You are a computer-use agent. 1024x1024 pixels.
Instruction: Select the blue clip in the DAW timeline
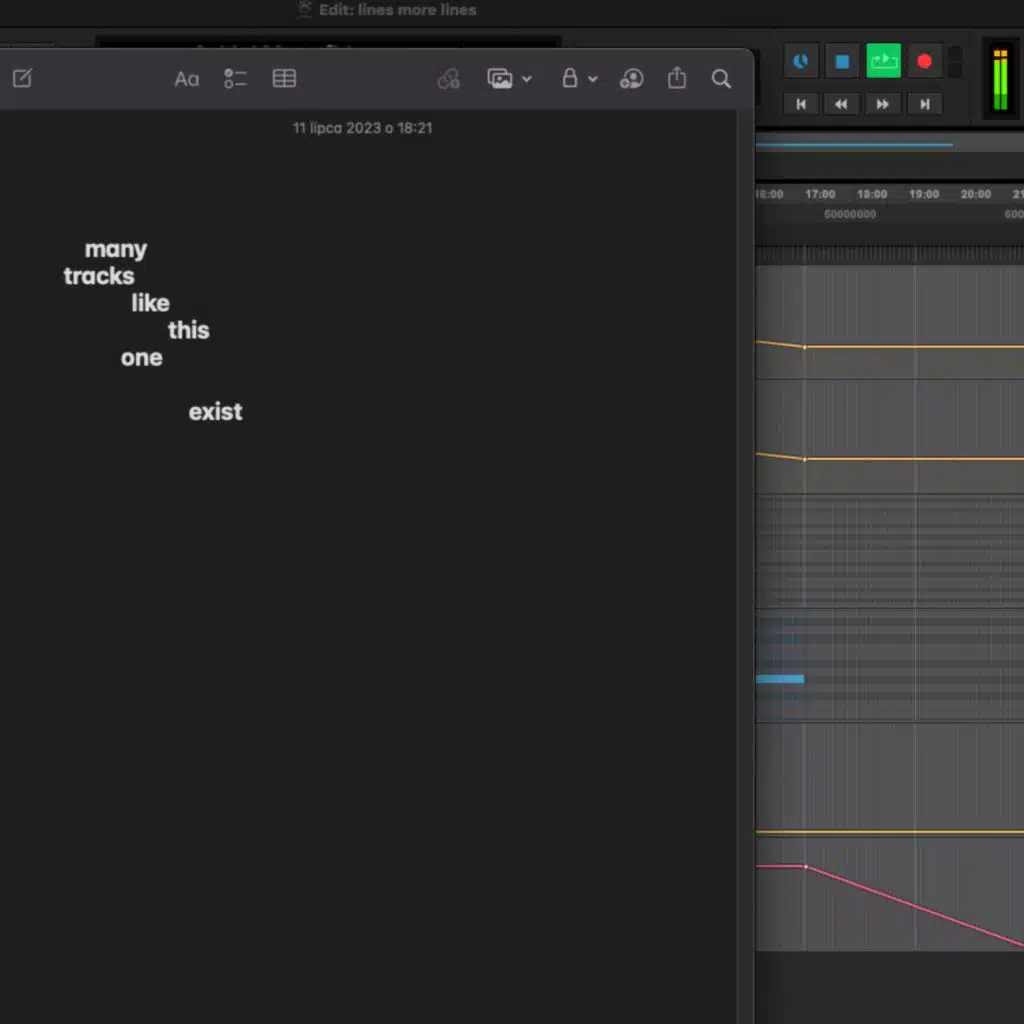click(780, 679)
